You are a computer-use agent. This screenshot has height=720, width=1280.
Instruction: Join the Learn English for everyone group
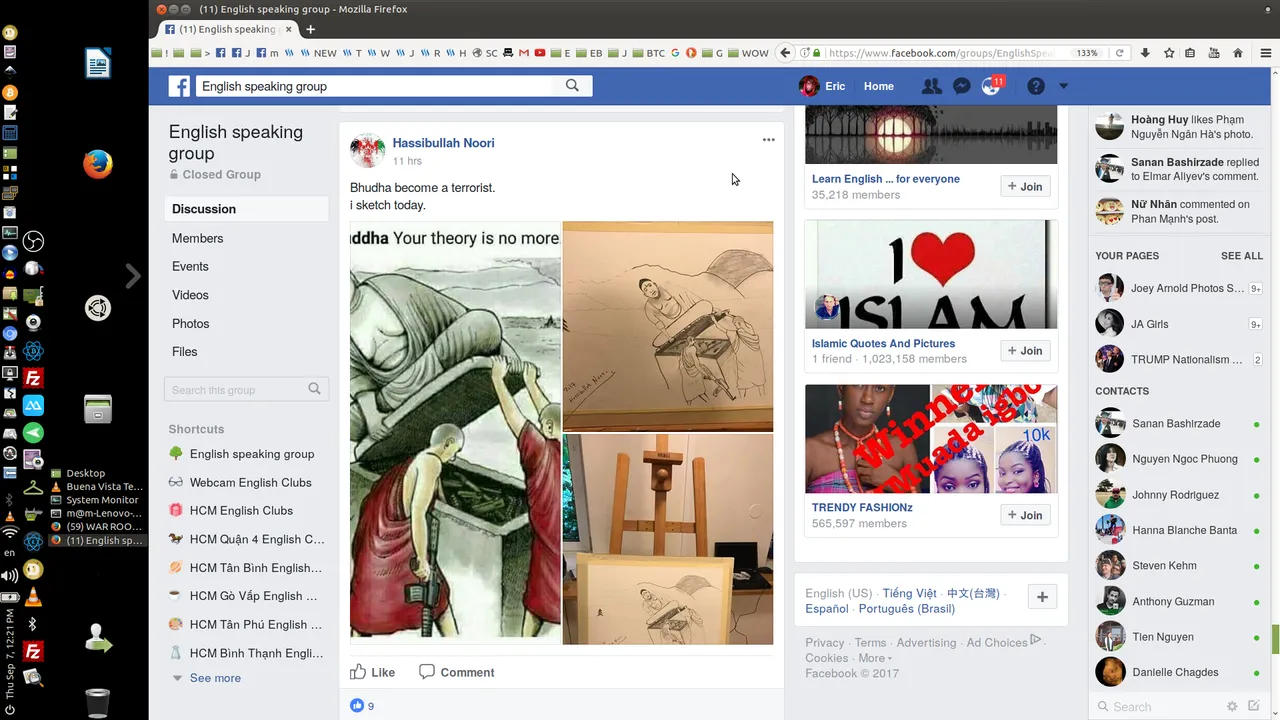1025,186
